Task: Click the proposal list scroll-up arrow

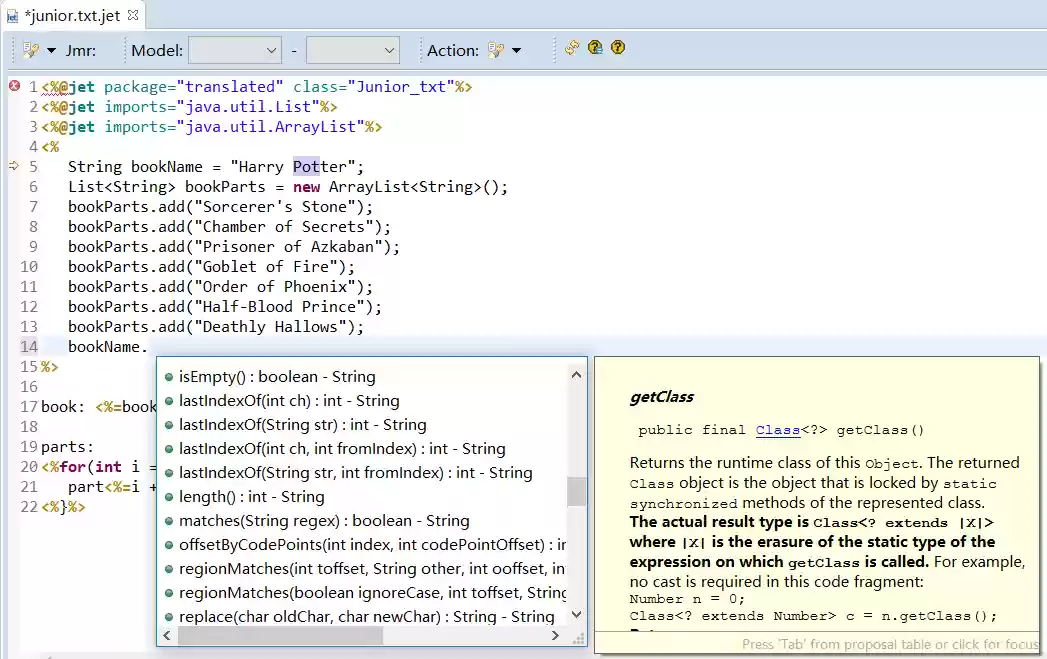Action: click(x=577, y=376)
